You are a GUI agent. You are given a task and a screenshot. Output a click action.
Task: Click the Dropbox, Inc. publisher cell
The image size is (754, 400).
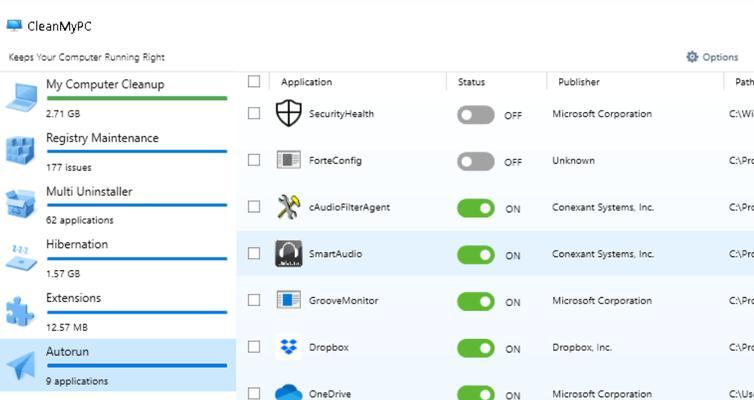(x=582, y=347)
